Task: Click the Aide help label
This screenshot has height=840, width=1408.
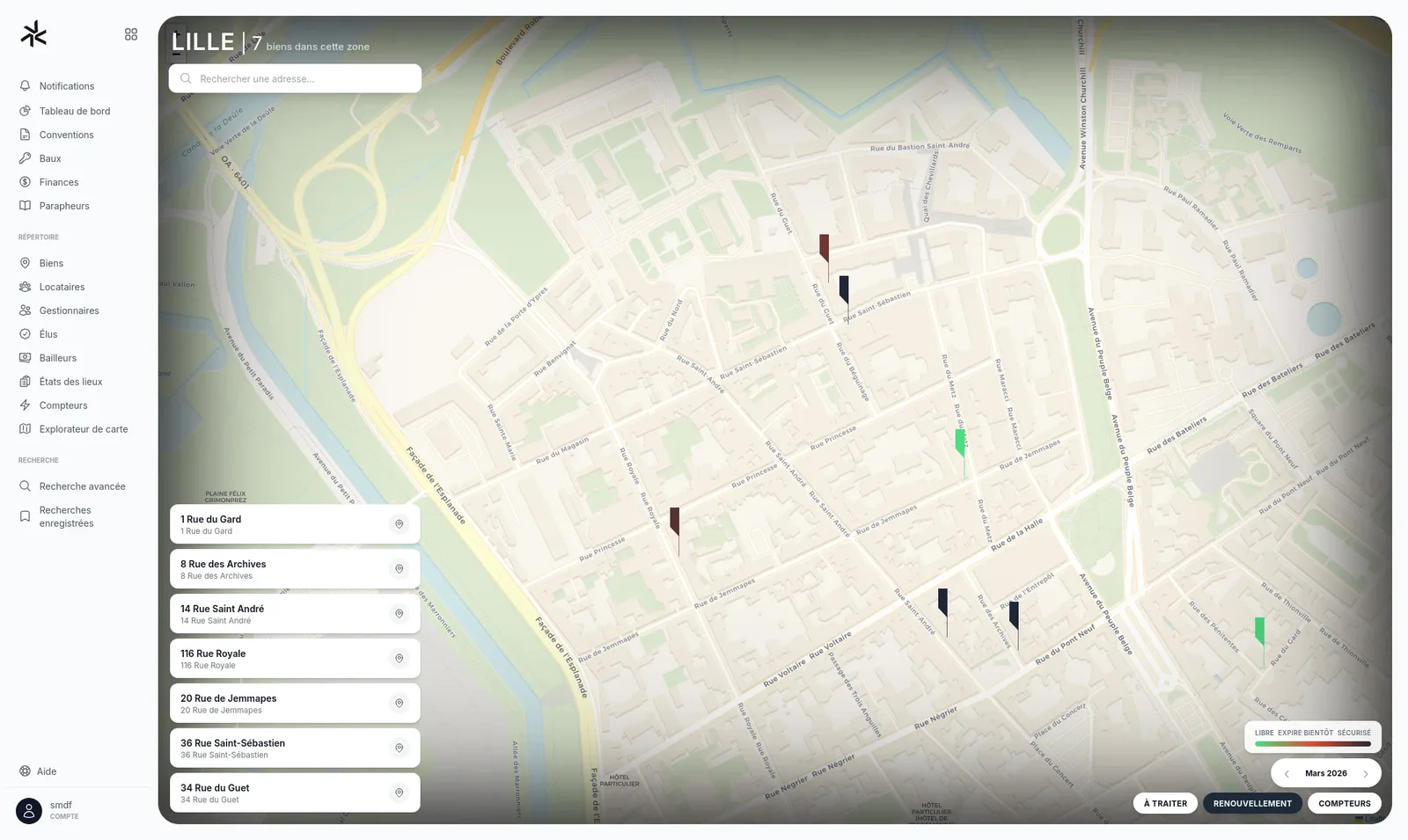Action: 47,772
